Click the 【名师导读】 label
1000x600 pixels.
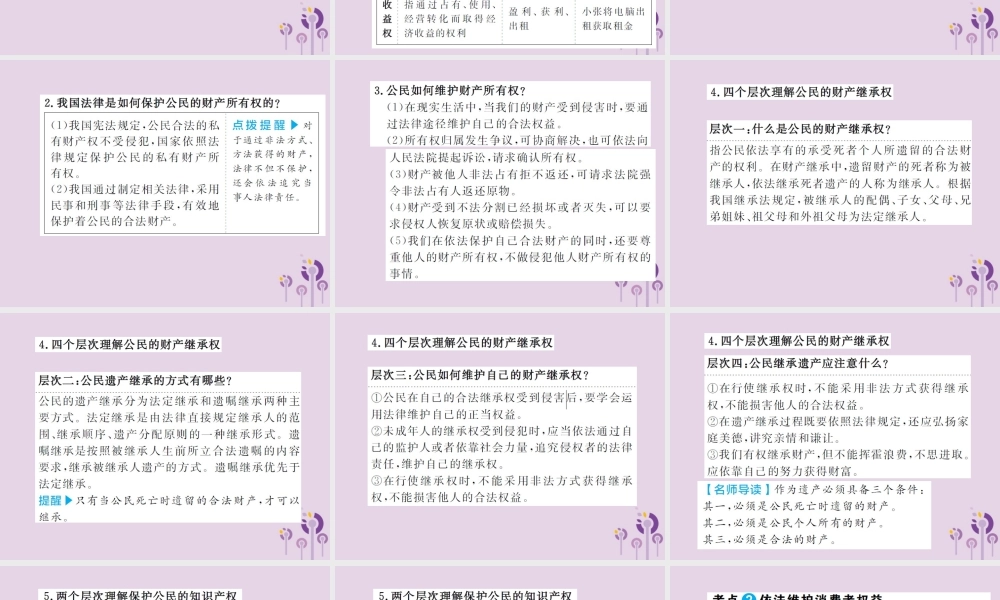pos(737,489)
